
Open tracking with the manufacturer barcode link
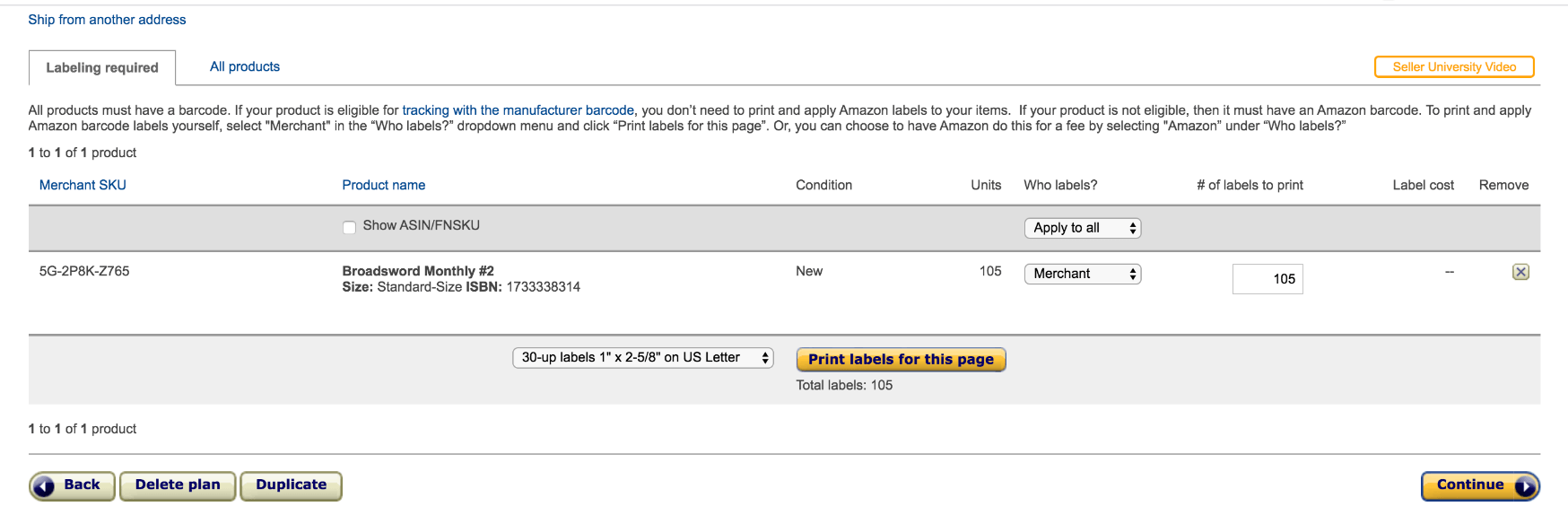[x=518, y=110]
